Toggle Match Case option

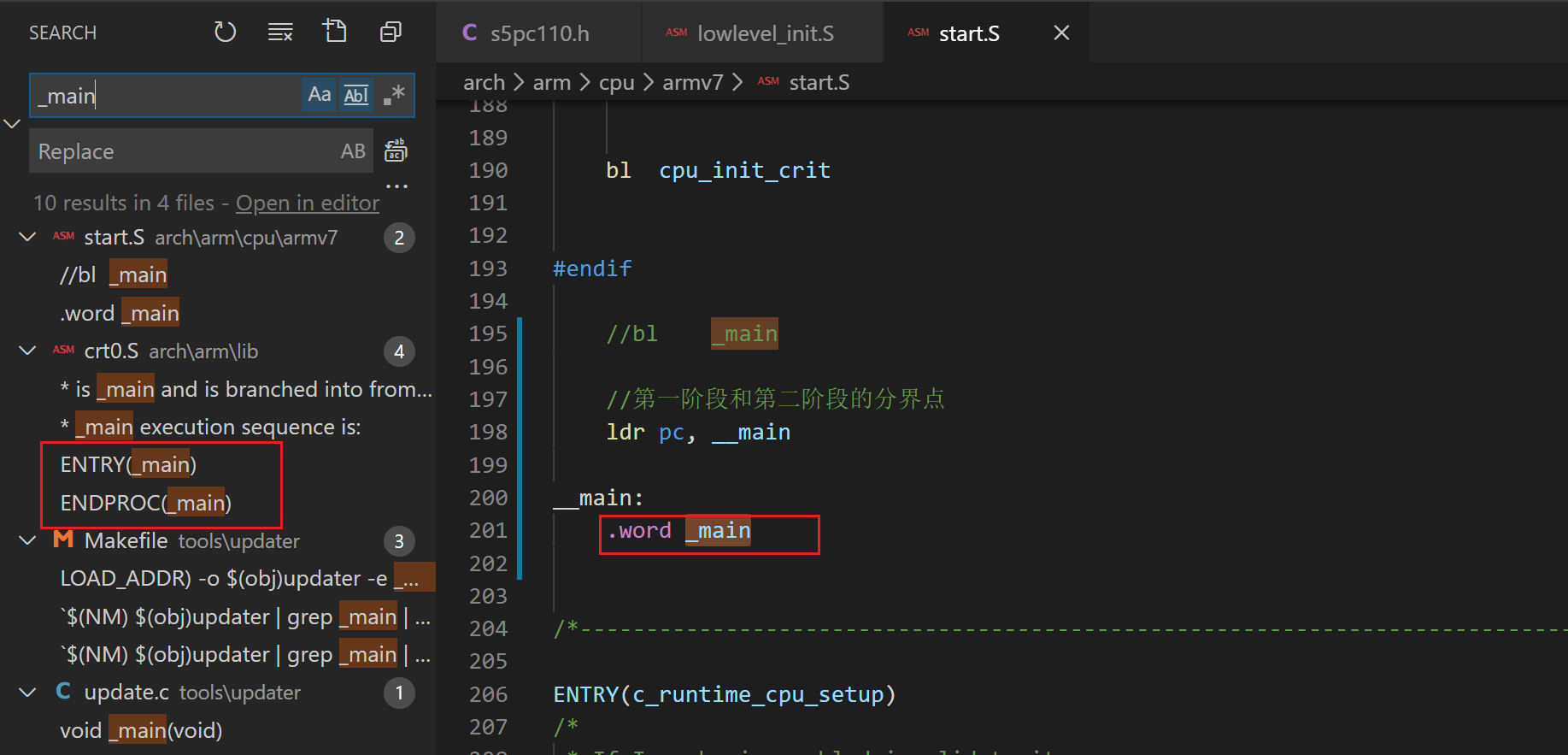click(x=320, y=95)
